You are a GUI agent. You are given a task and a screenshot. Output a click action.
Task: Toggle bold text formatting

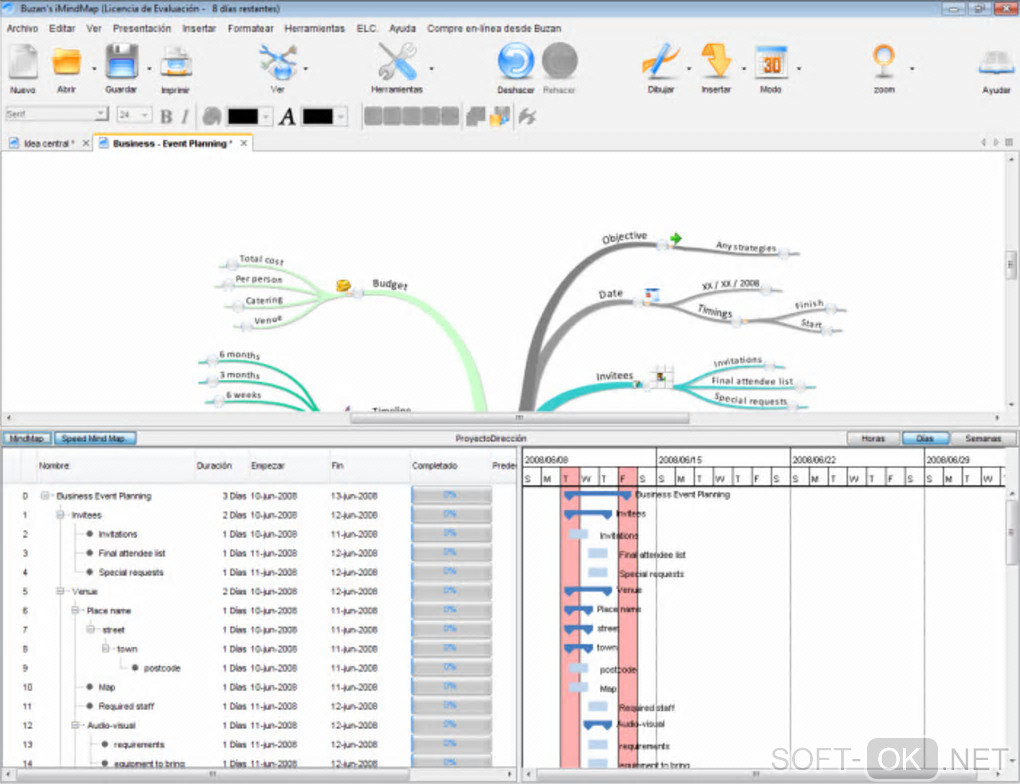click(167, 116)
